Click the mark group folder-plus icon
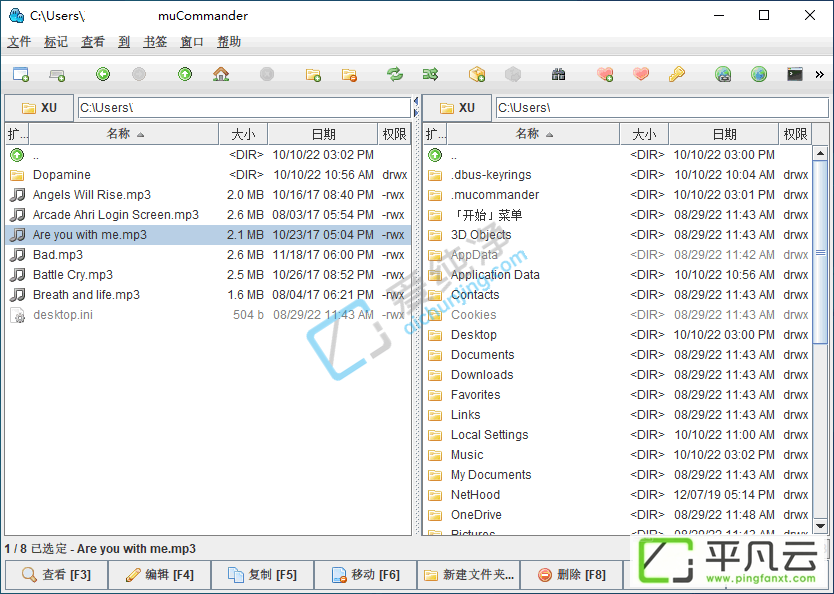This screenshot has height=594, width=834. point(313,74)
